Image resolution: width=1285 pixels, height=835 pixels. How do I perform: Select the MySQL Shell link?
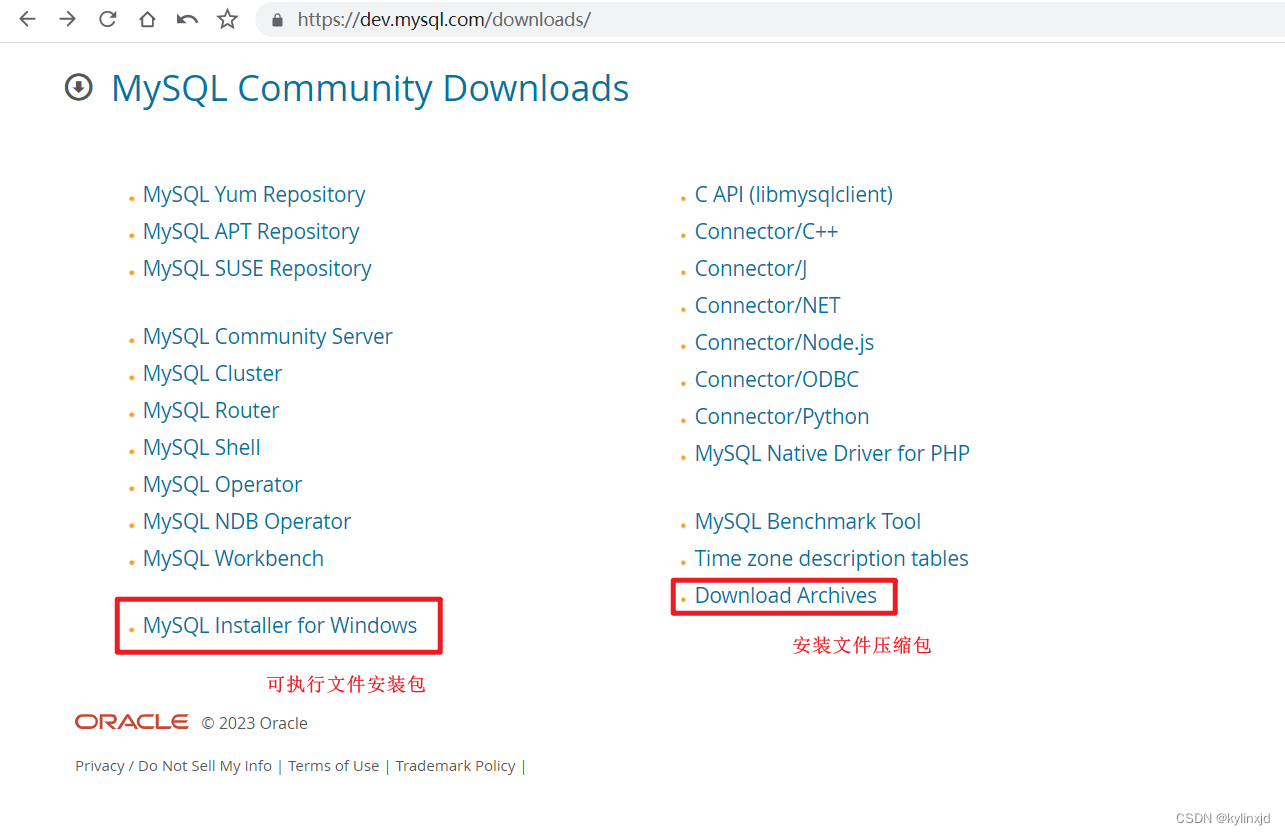pyautogui.click(x=202, y=447)
